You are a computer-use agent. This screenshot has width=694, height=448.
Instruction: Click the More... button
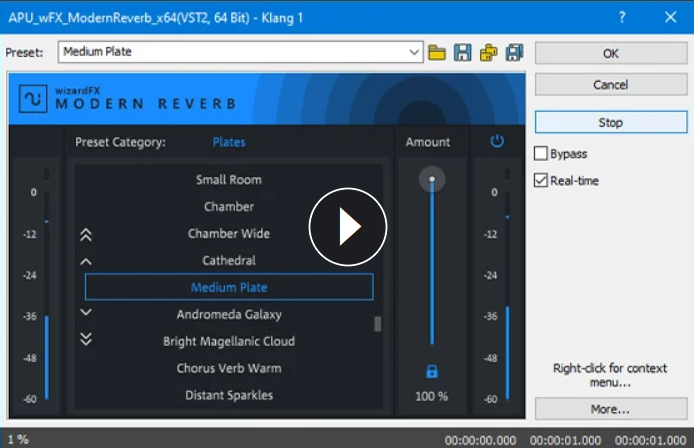pyautogui.click(x=611, y=409)
